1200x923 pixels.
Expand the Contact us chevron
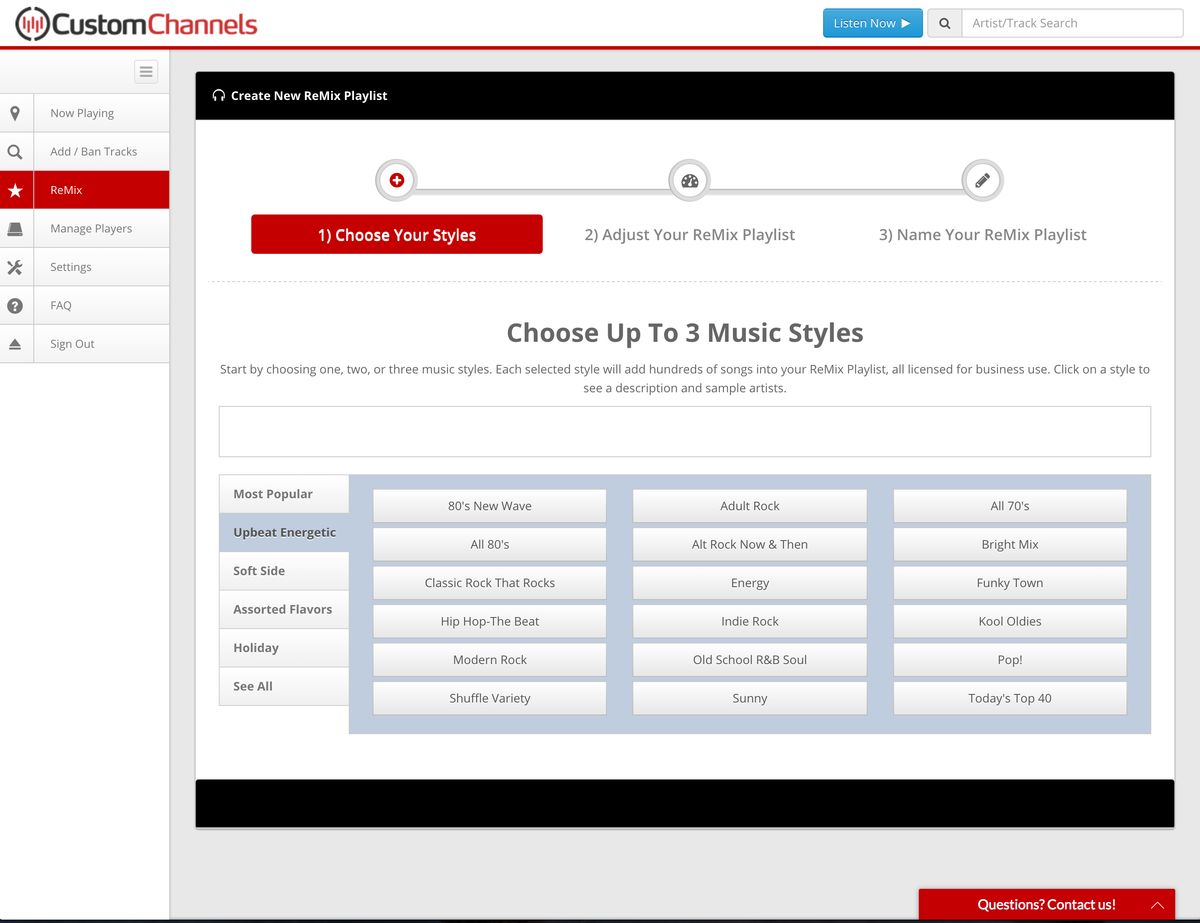click(x=1157, y=904)
